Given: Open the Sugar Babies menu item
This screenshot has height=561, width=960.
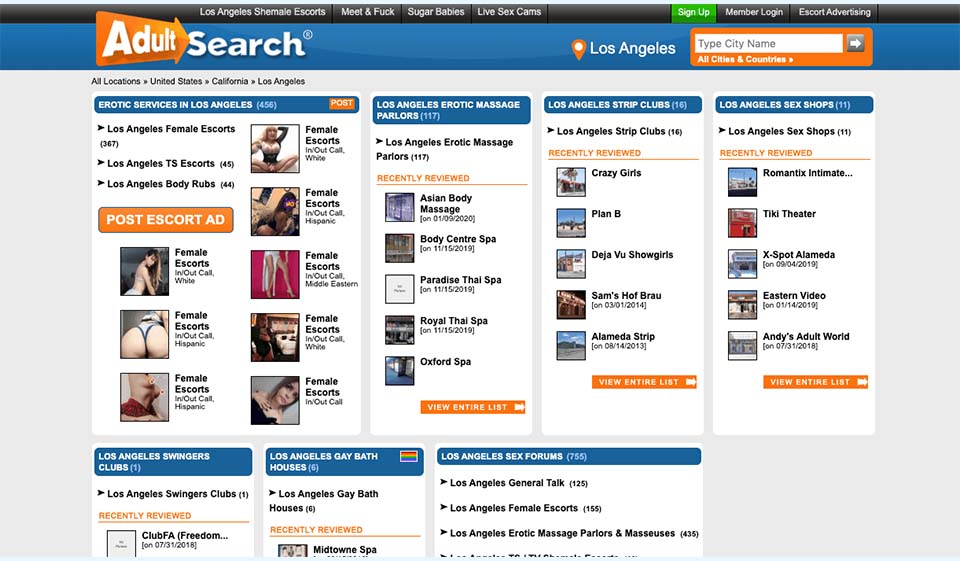Looking at the screenshot, I should click(436, 12).
